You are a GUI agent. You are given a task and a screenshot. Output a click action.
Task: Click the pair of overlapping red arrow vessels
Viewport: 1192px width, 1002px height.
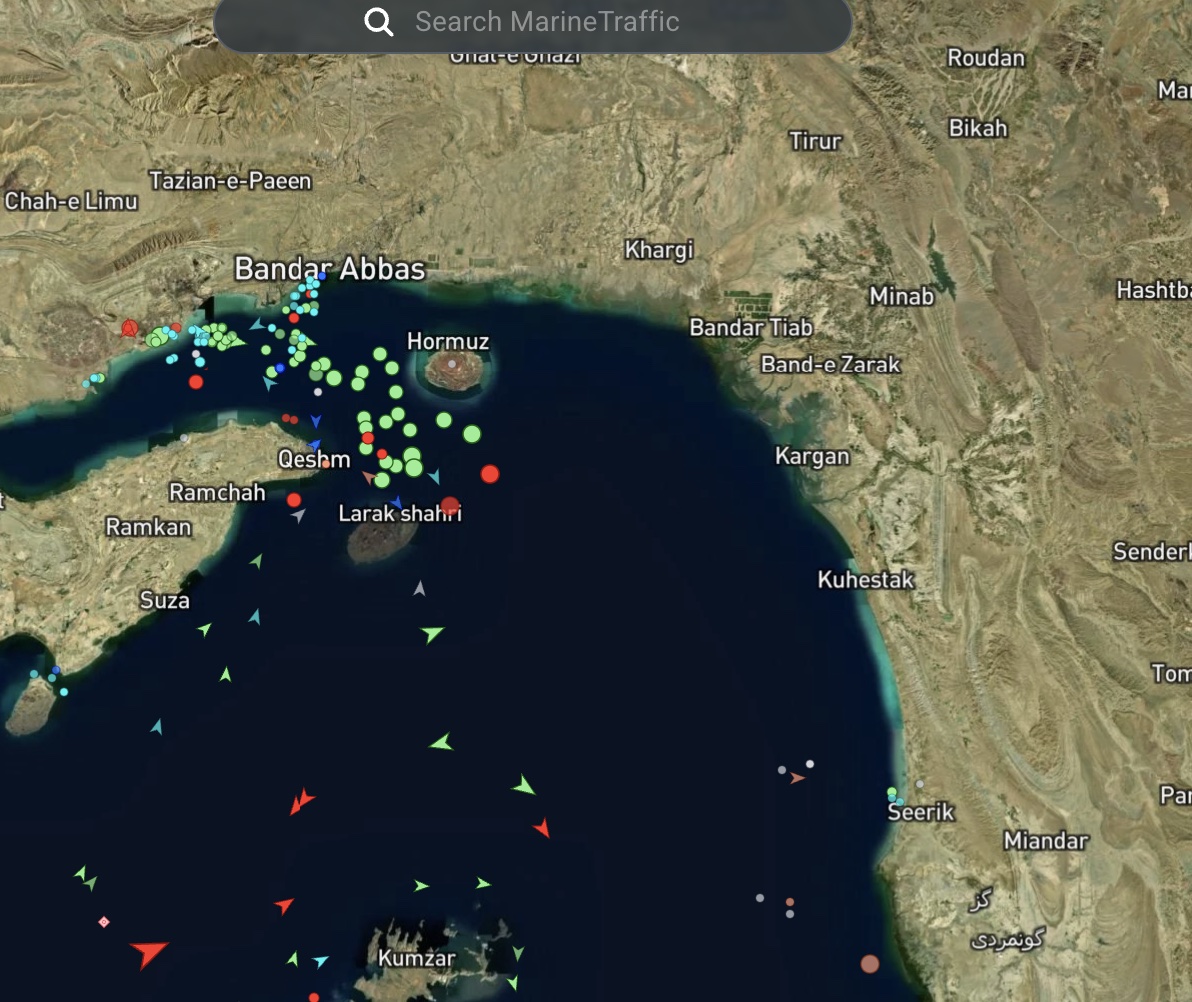click(301, 801)
